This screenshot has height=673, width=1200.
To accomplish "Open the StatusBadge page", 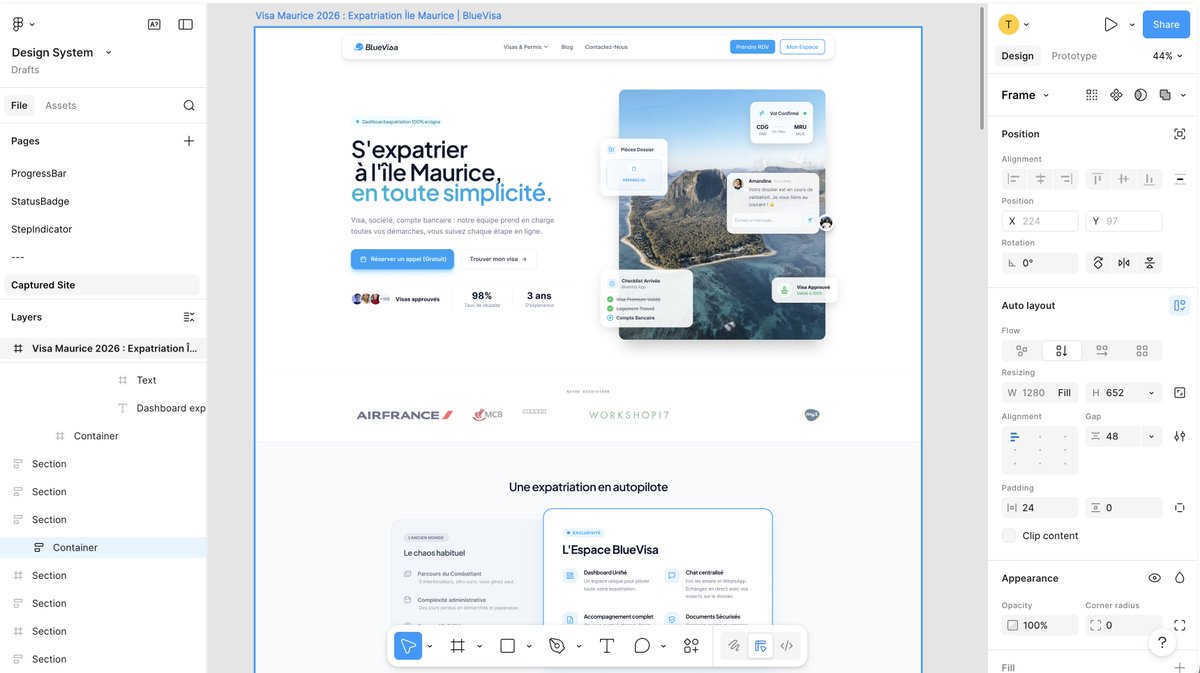I will pos(40,201).
